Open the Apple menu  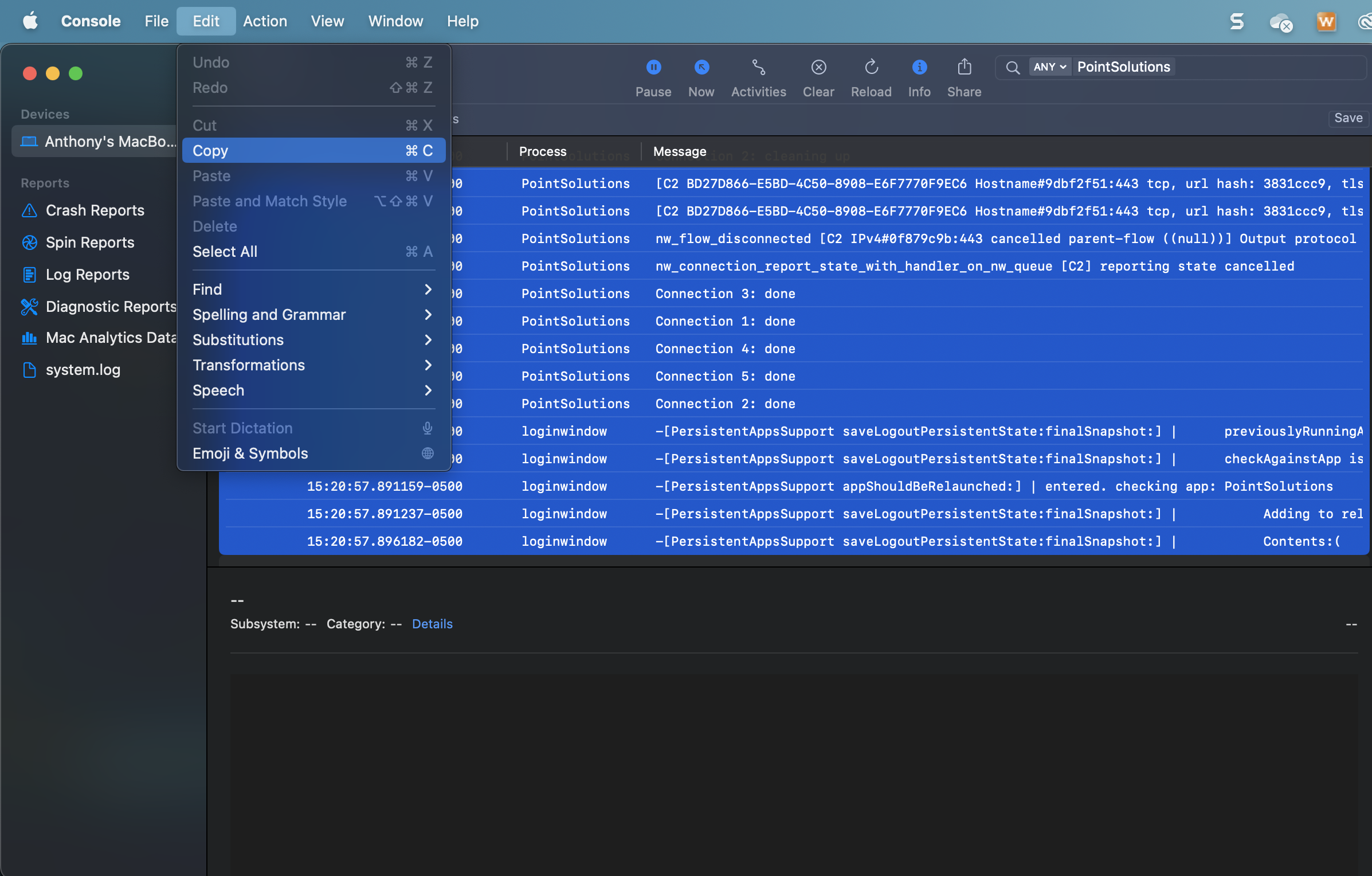tap(30, 21)
